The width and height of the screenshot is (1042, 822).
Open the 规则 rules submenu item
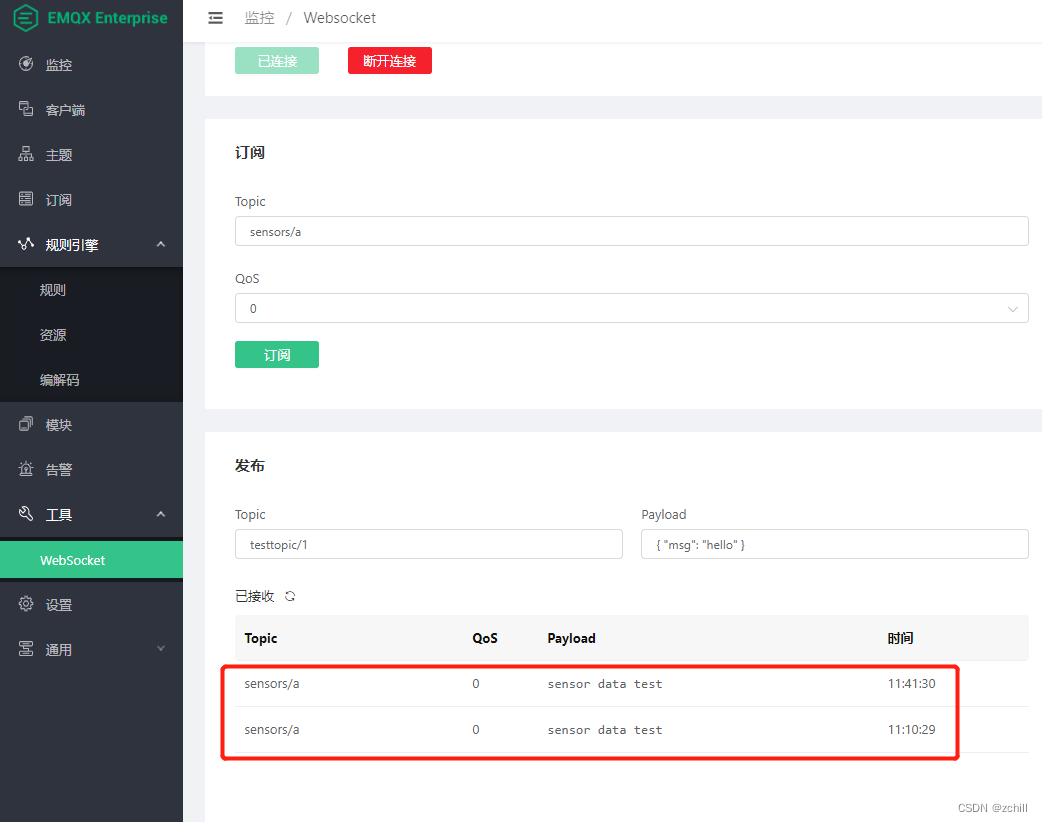coord(91,290)
